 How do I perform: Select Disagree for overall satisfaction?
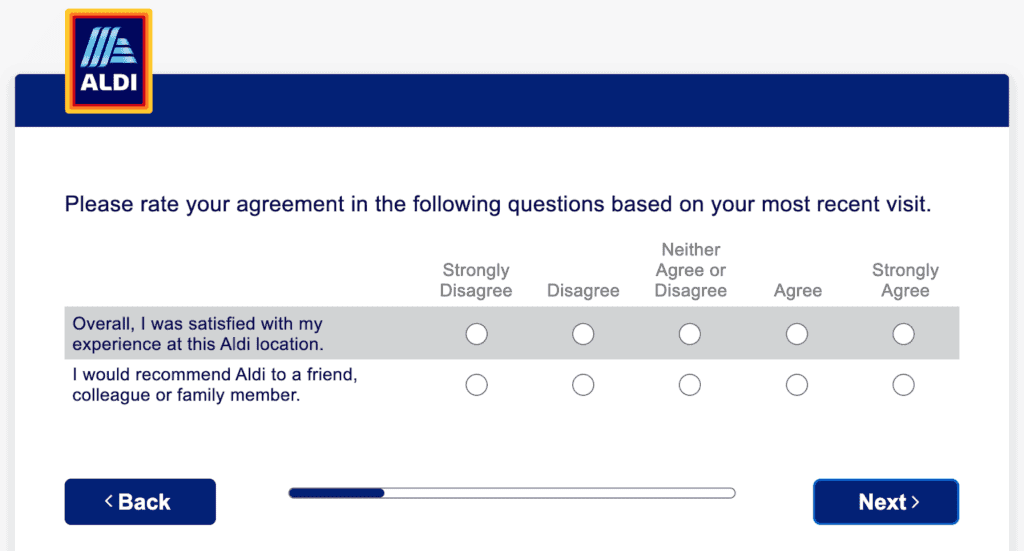click(583, 334)
